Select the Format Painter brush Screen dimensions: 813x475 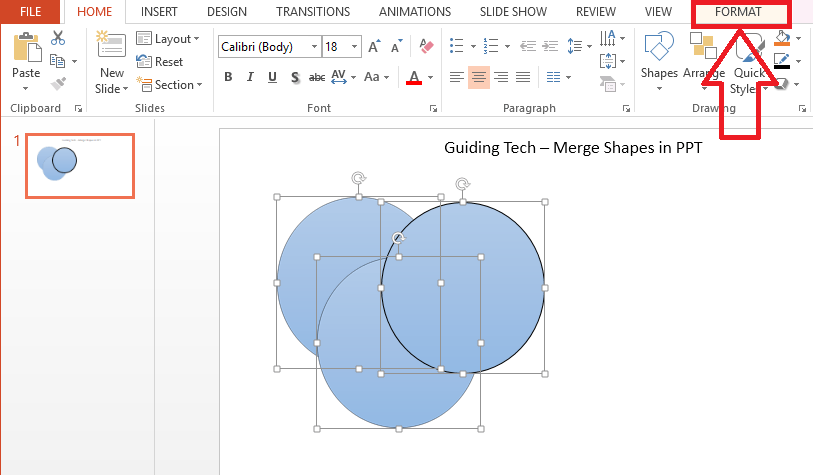point(57,84)
